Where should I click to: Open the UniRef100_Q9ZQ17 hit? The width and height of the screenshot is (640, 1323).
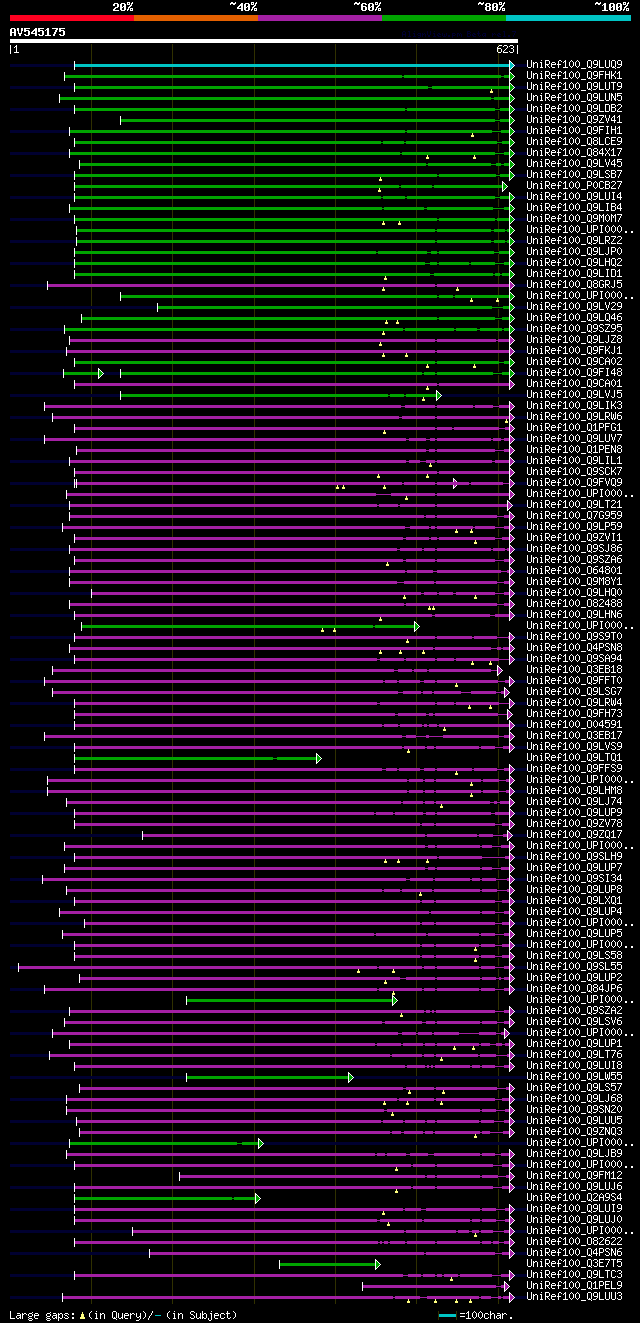click(575, 835)
